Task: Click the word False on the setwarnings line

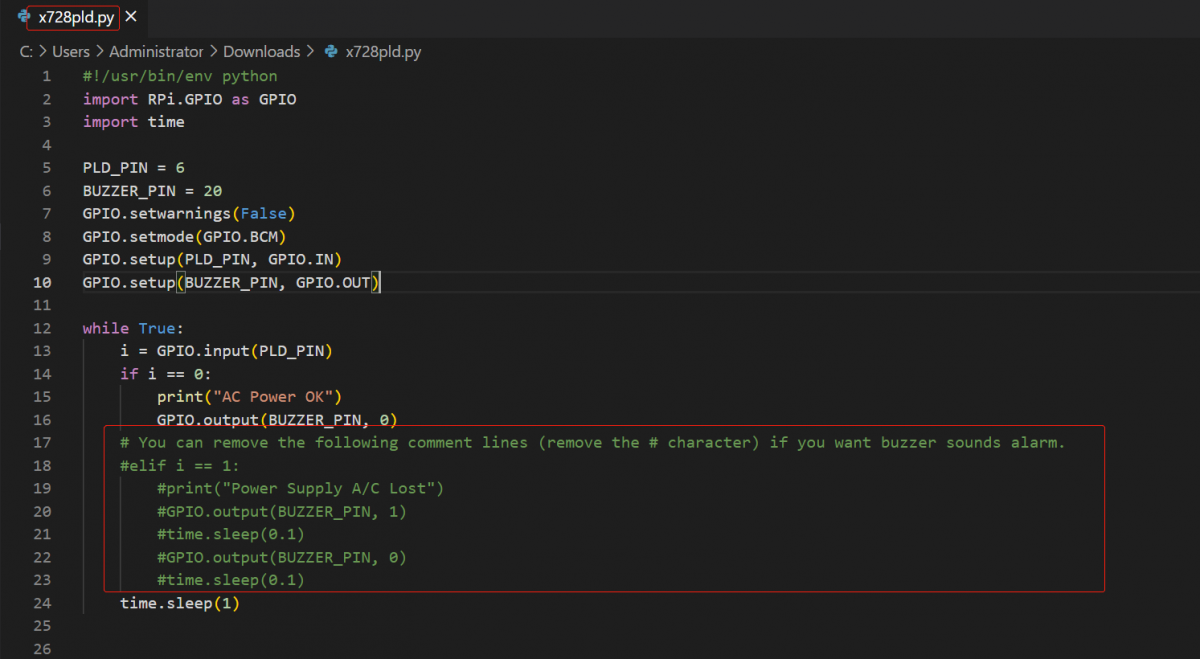Action: [x=264, y=213]
